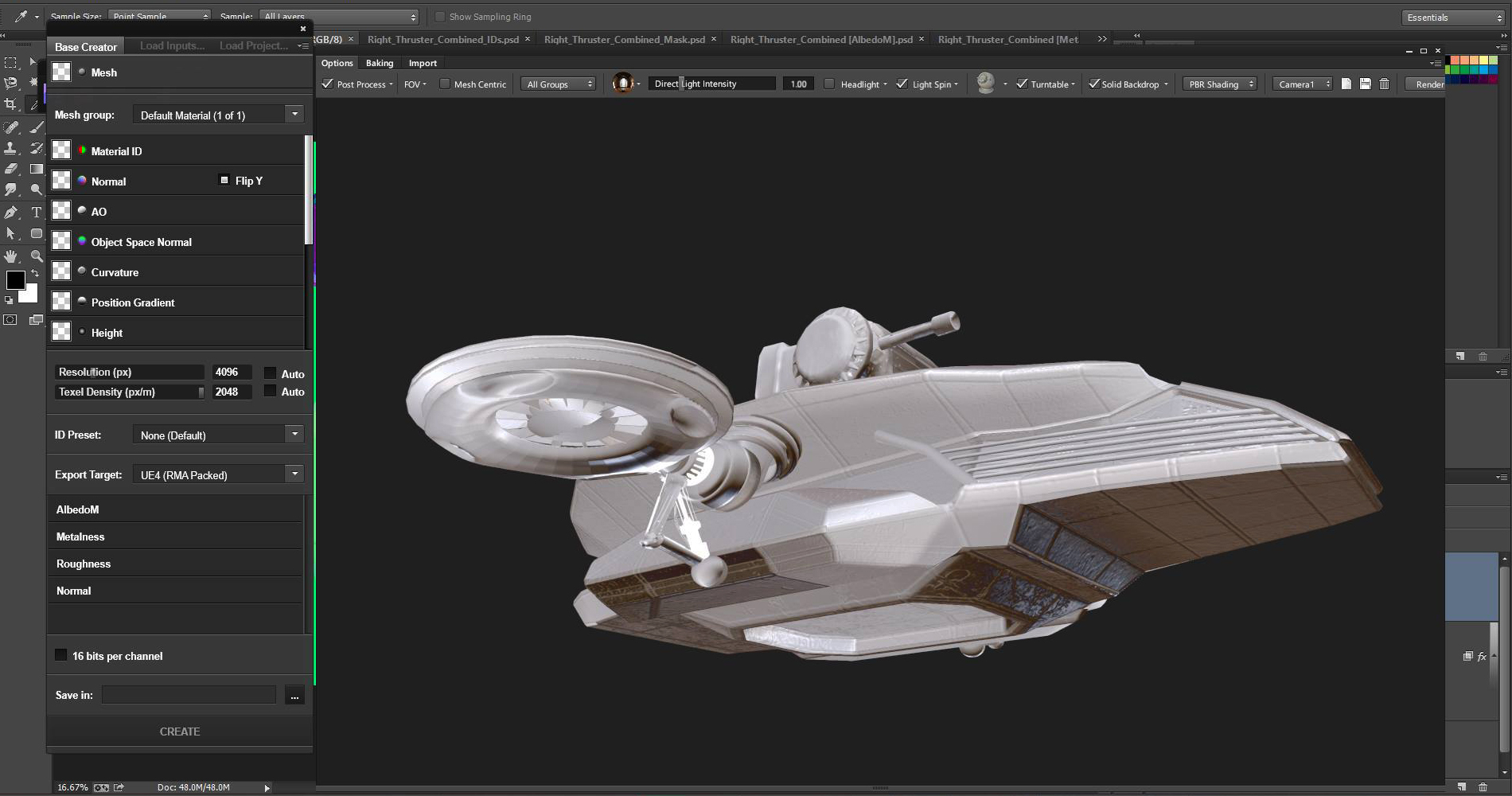Switch to the Load Inputs tab
Image resolution: width=1512 pixels, height=796 pixels.
(x=172, y=46)
